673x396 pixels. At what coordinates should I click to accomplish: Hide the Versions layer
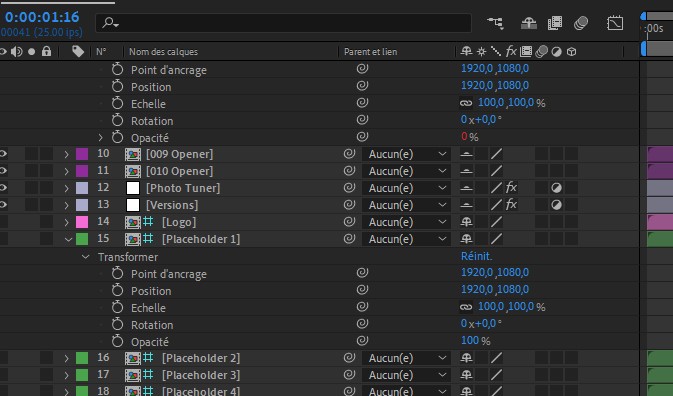click(3, 205)
